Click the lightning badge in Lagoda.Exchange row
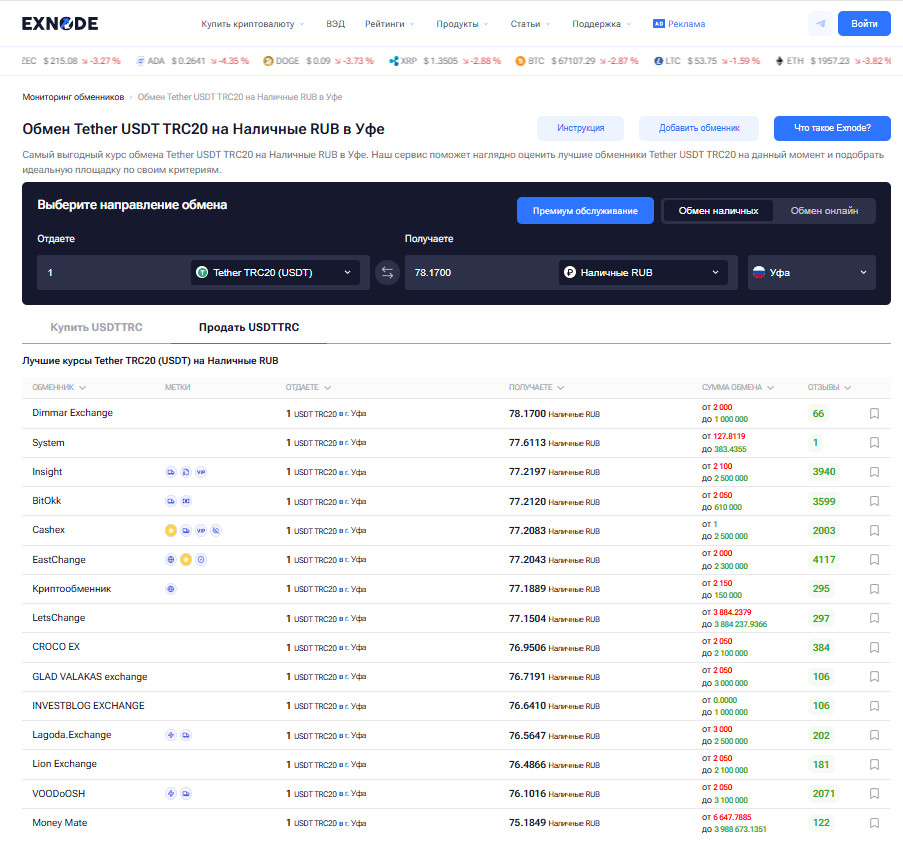Screen dimensions: 903x842 170,735
